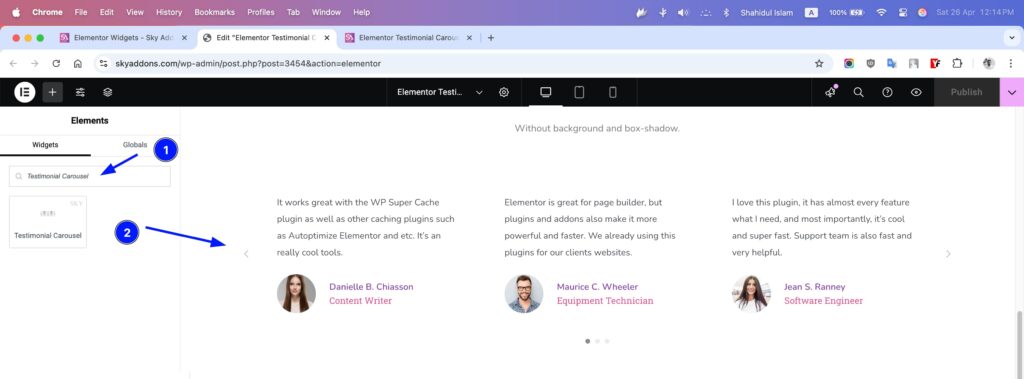Viewport: 1024px width, 379px height.
Task: Open the Google Translate extension icon
Action: (892, 63)
